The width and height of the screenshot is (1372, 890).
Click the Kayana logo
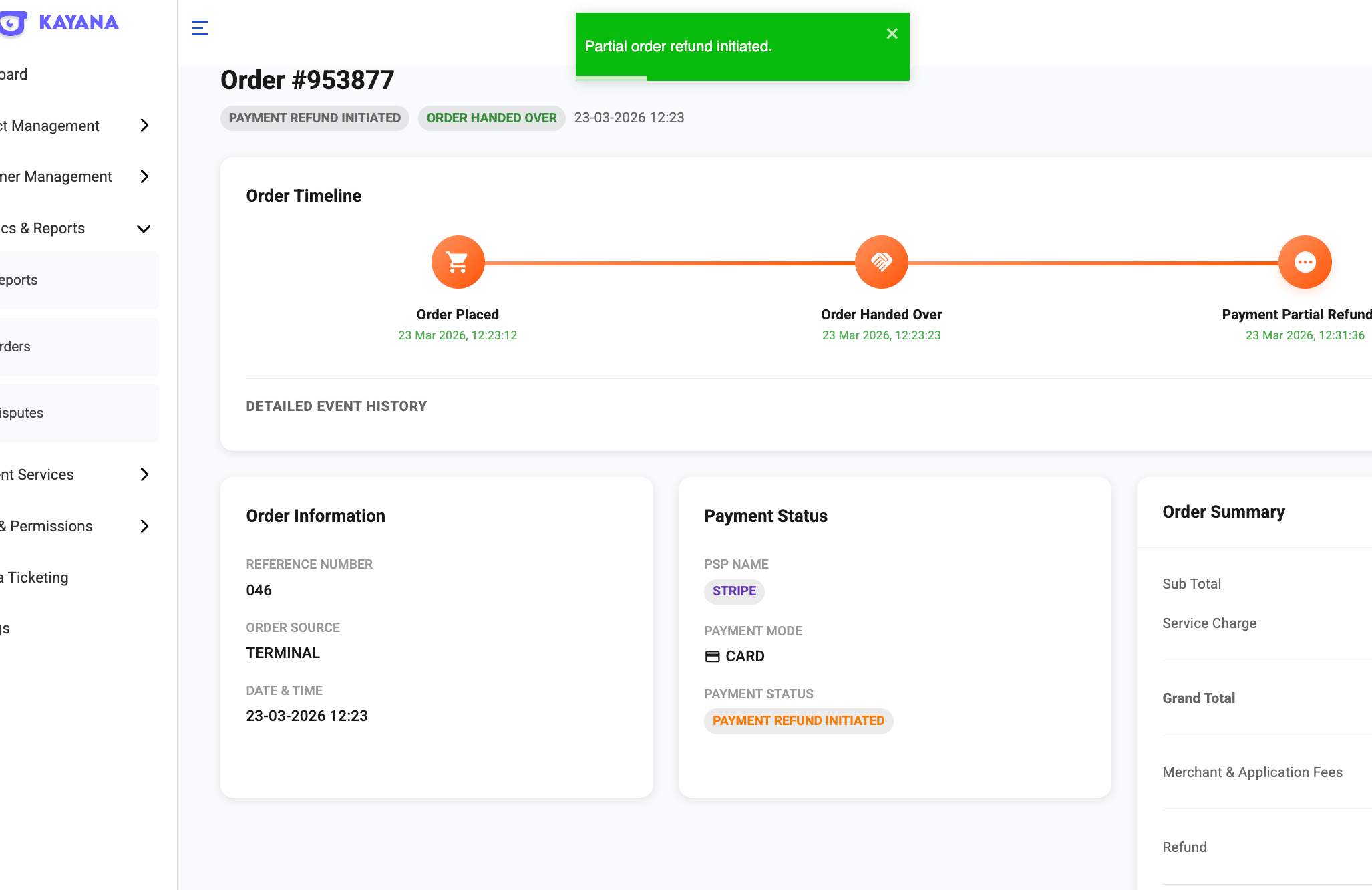[x=60, y=23]
